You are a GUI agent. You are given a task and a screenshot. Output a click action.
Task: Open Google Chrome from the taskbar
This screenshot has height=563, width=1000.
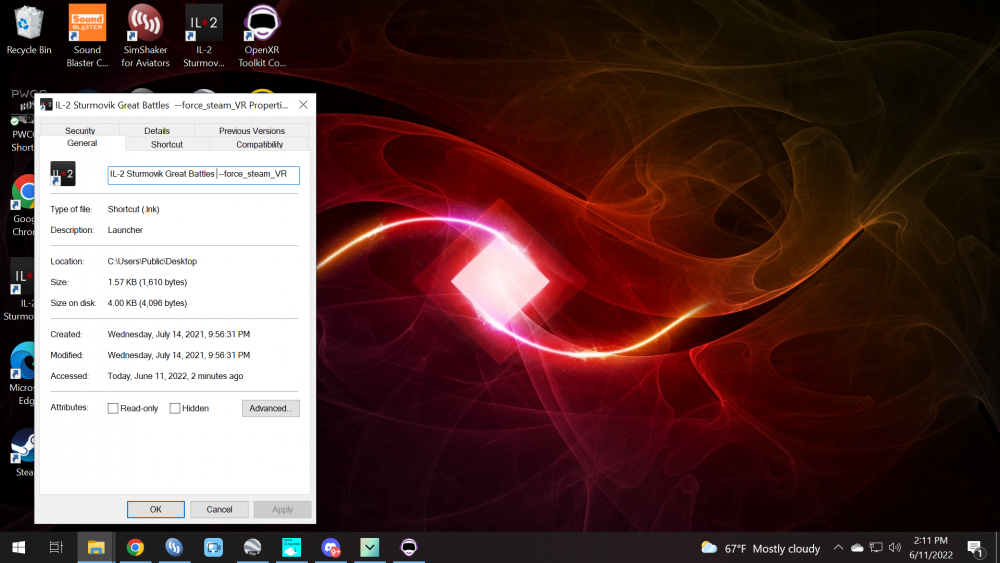coord(135,547)
